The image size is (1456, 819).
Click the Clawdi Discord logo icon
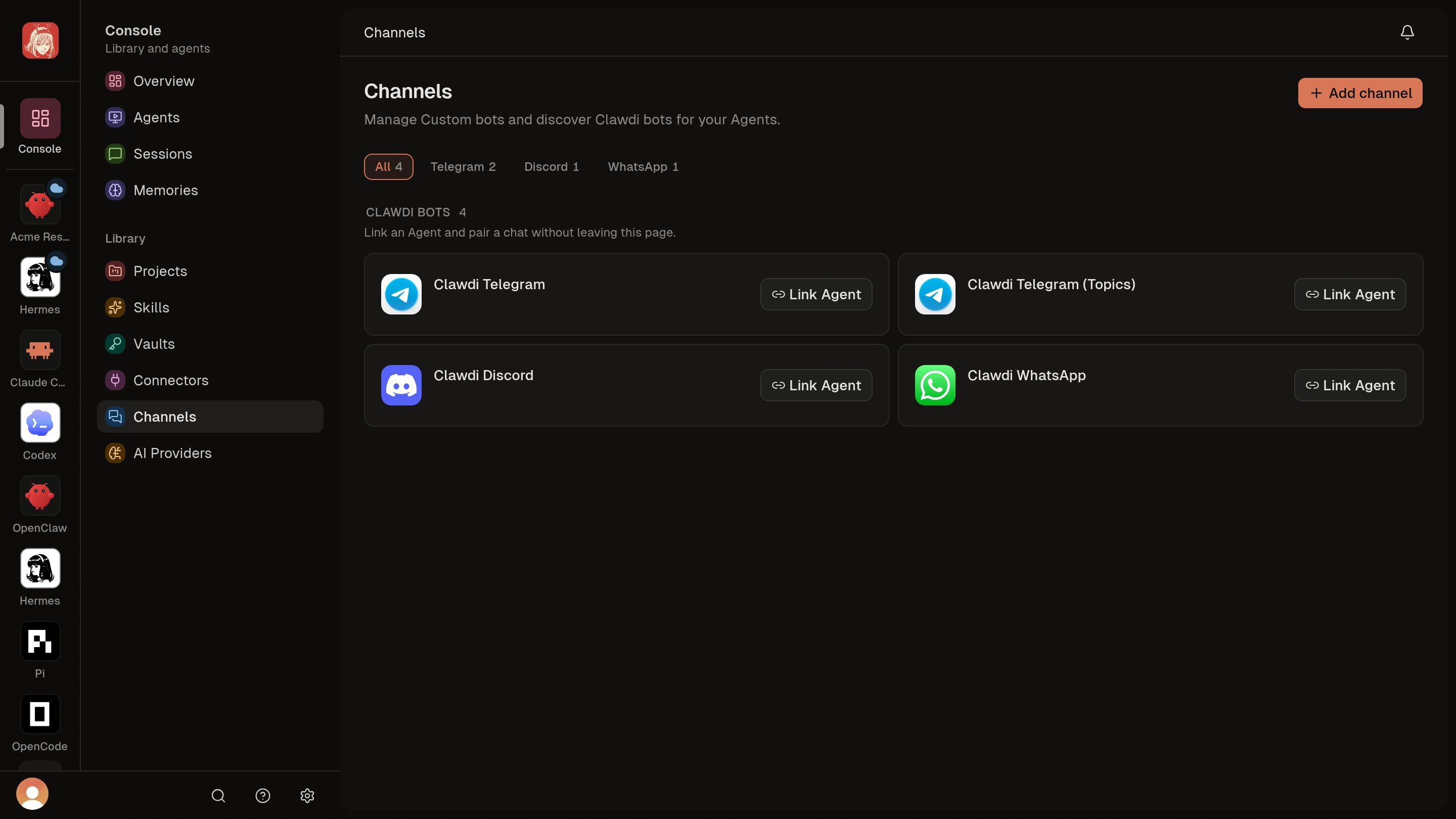coord(401,385)
